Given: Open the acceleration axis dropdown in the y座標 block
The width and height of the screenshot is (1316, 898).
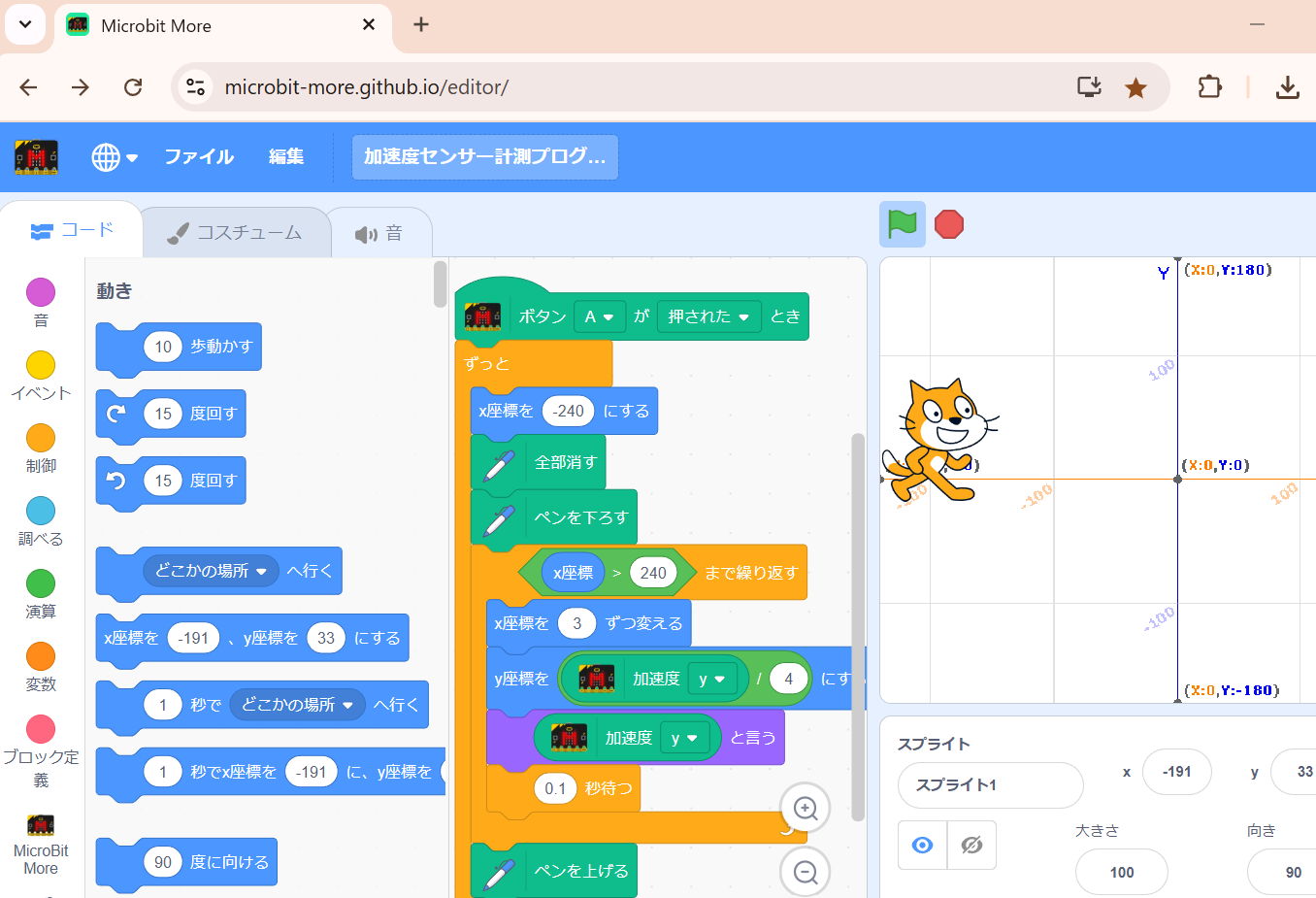Looking at the screenshot, I should pyautogui.click(x=711, y=679).
